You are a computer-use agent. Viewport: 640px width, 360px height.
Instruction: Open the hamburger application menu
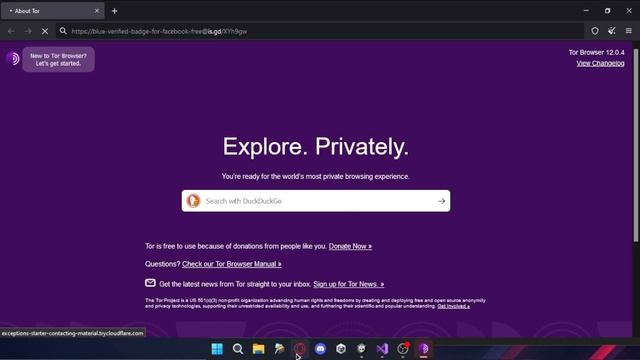629,31
